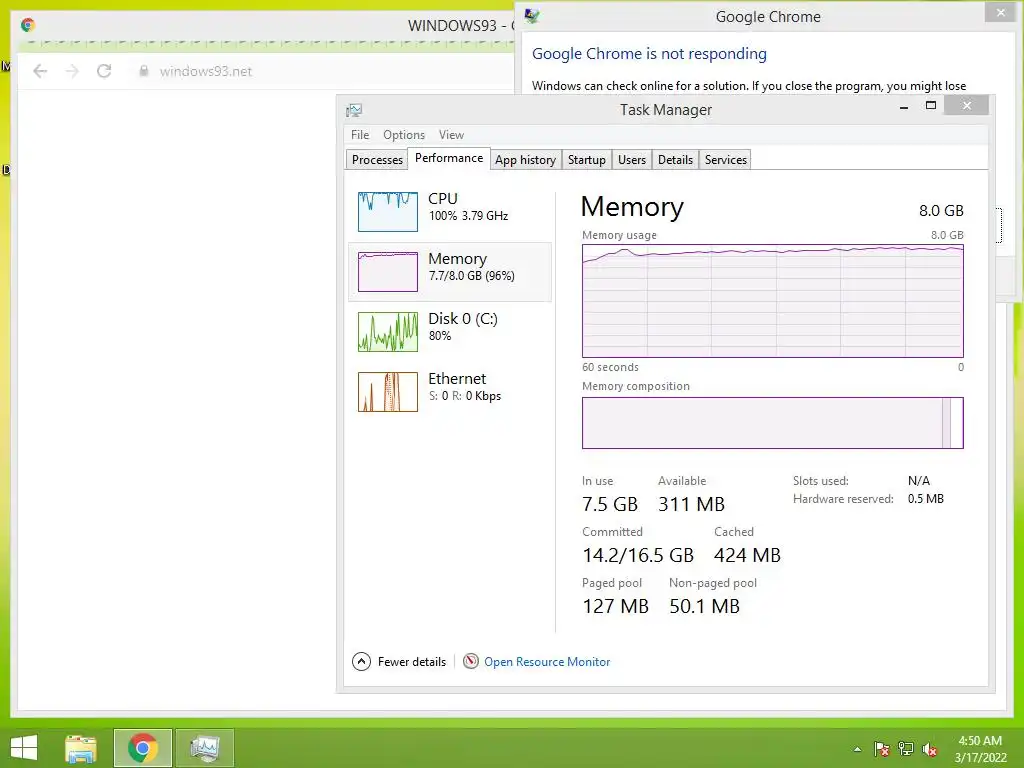Click the Cached value 424 MB

pyautogui.click(x=747, y=555)
